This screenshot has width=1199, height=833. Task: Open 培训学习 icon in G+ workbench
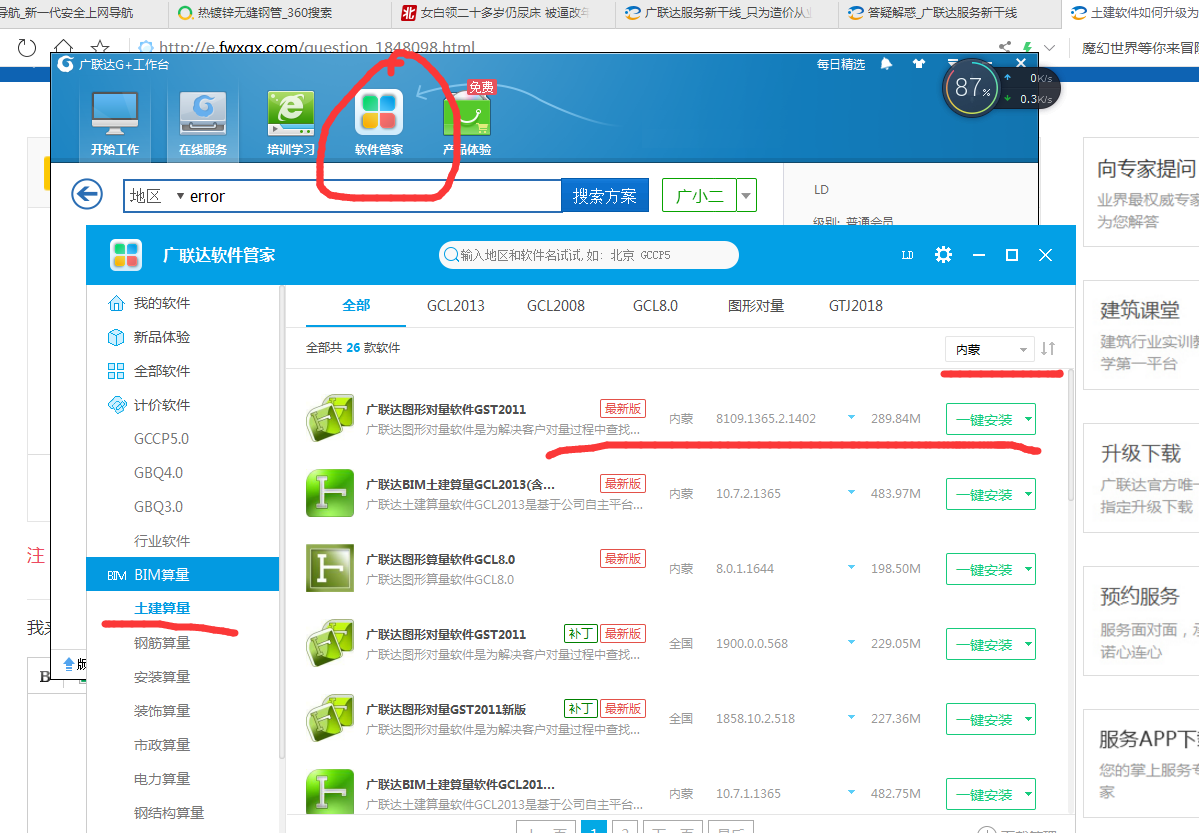pos(291,122)
